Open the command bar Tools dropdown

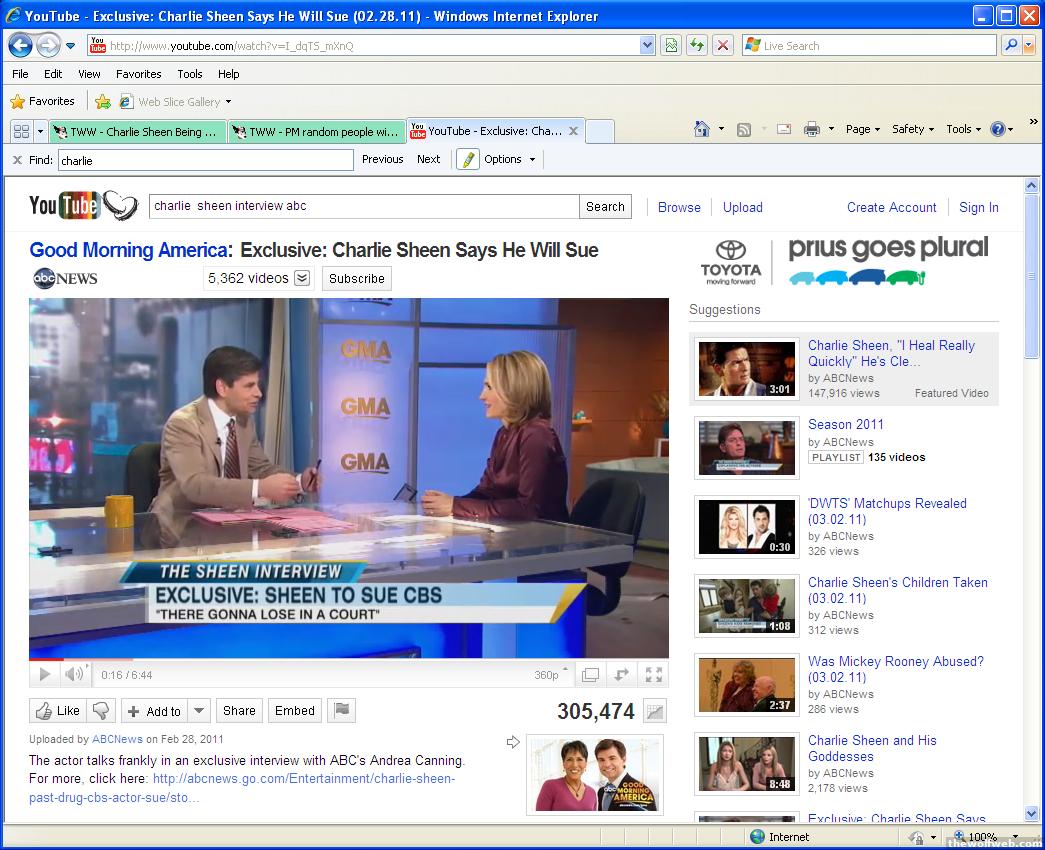click(x=964, y=129)
